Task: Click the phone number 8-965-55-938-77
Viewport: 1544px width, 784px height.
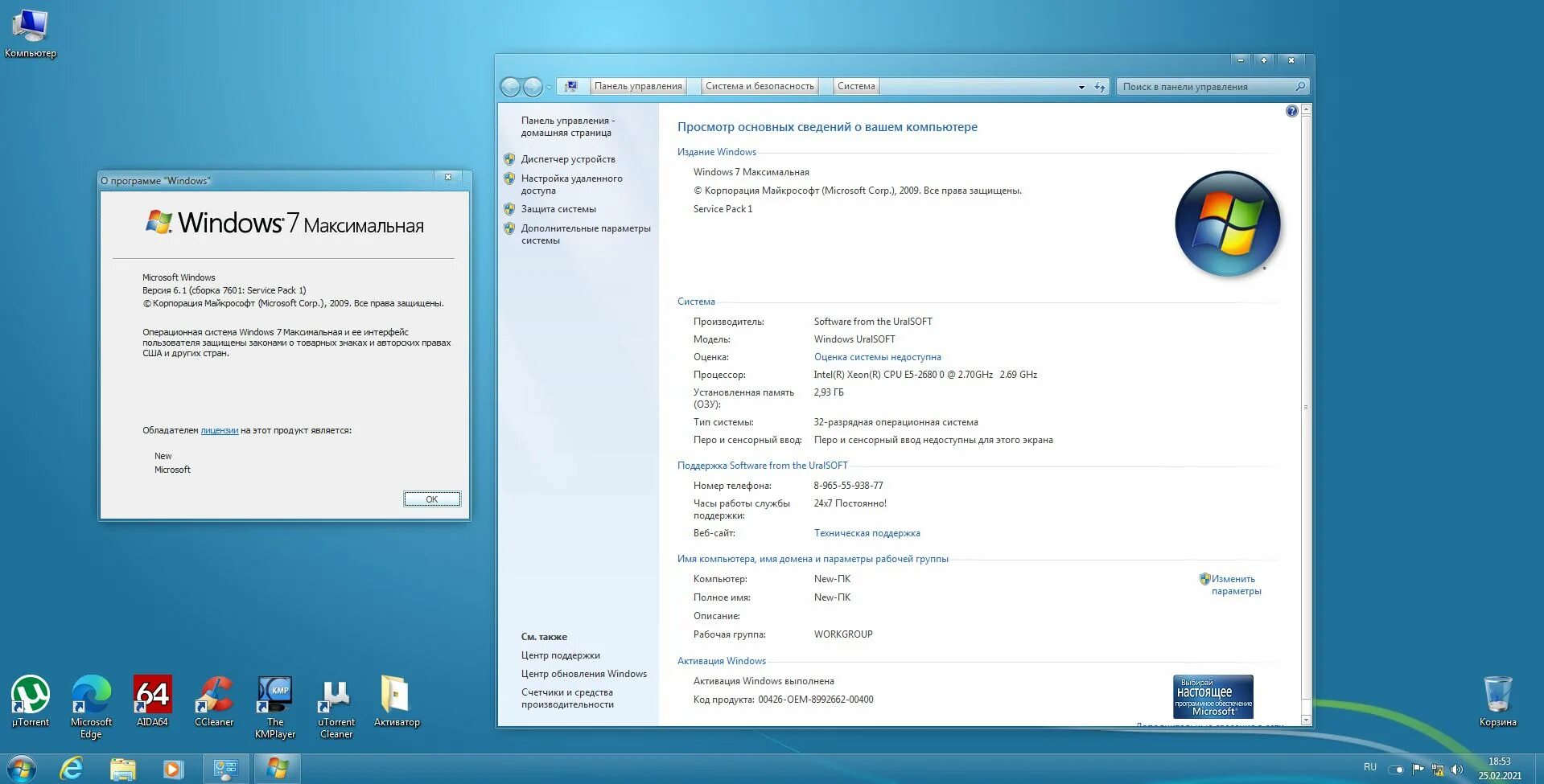Action: pos(848,486)
